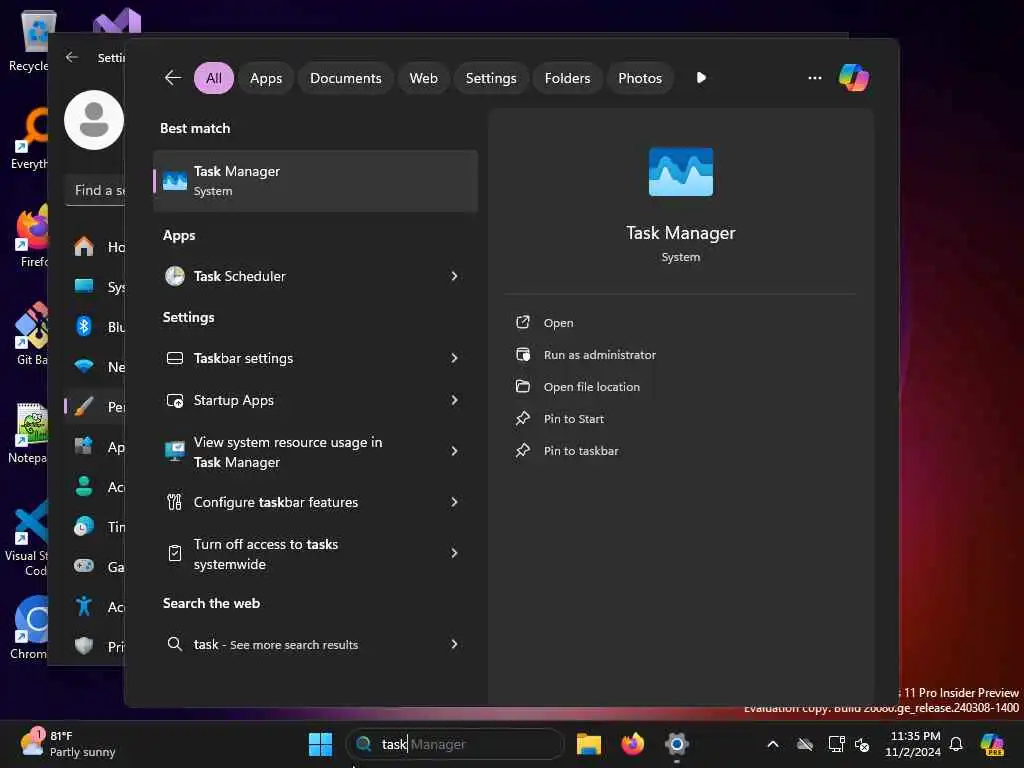Open the clock showing 11:35 PM
This screenshot has height=768, width=1024.
913,744
